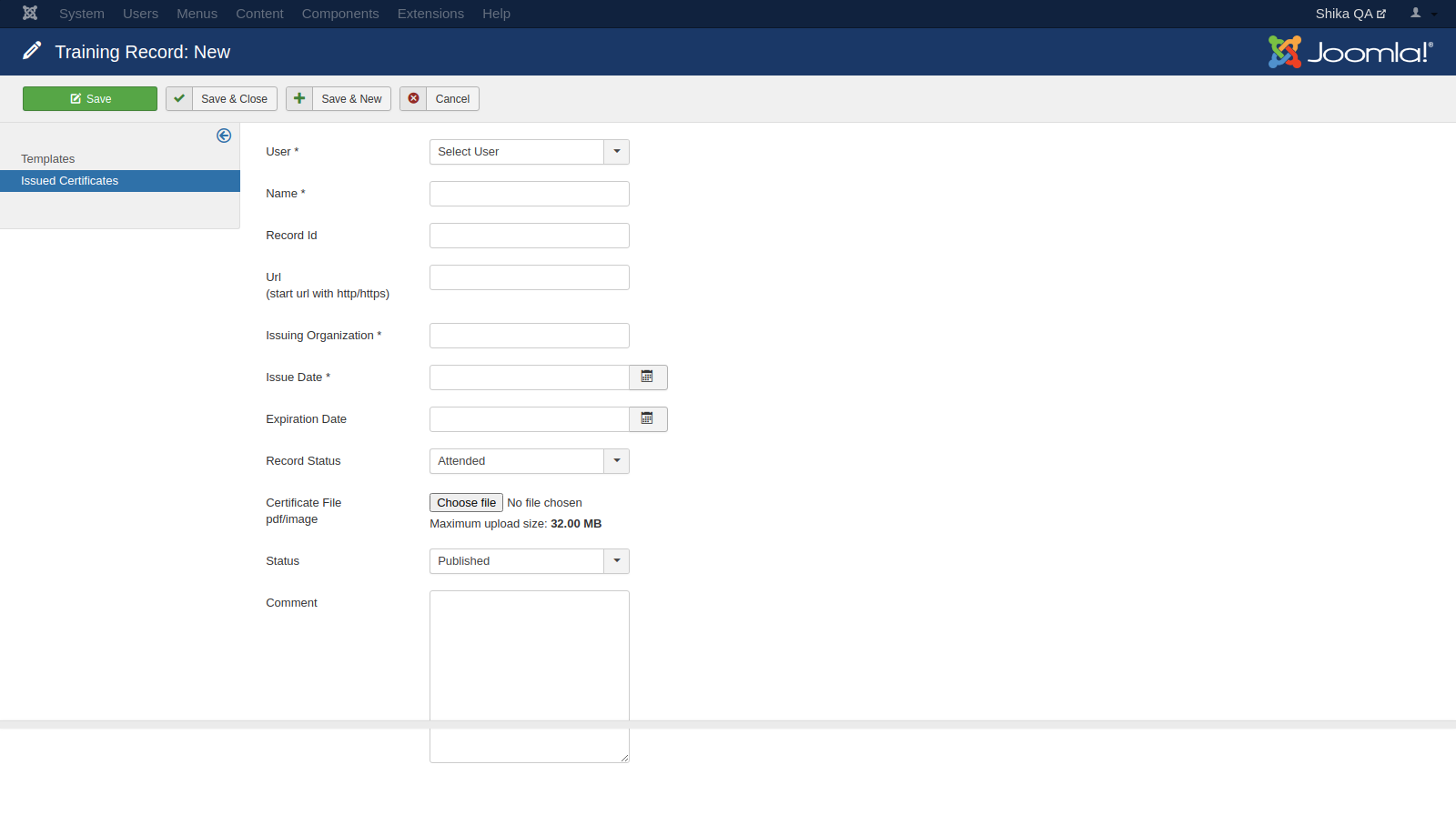Click into the Issuing Organization field
The height and width of the screenshot is (825, 1456).
[x=529, y=336]
